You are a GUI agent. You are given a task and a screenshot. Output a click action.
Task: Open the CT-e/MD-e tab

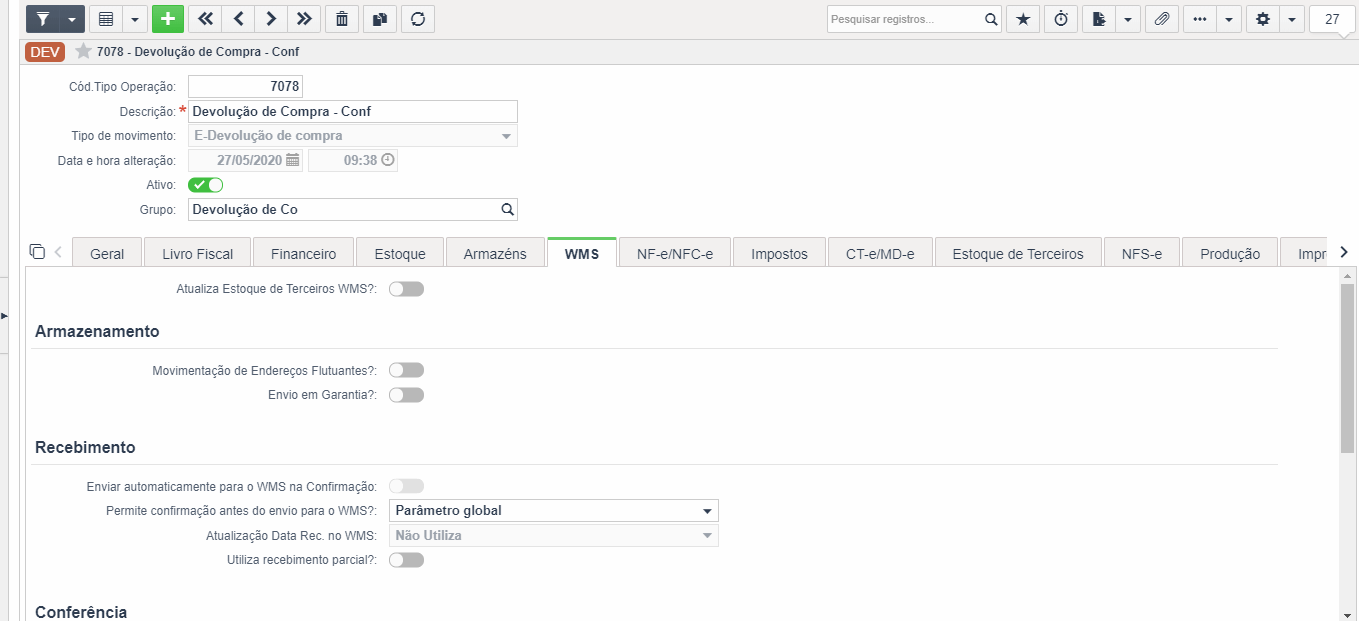click(880, 254)
